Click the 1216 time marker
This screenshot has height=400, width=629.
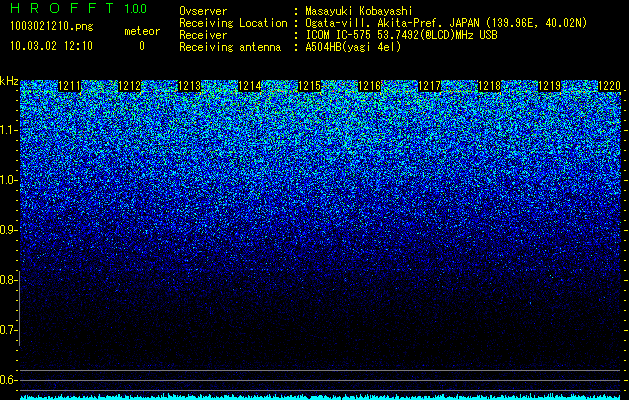coord(369,86)
